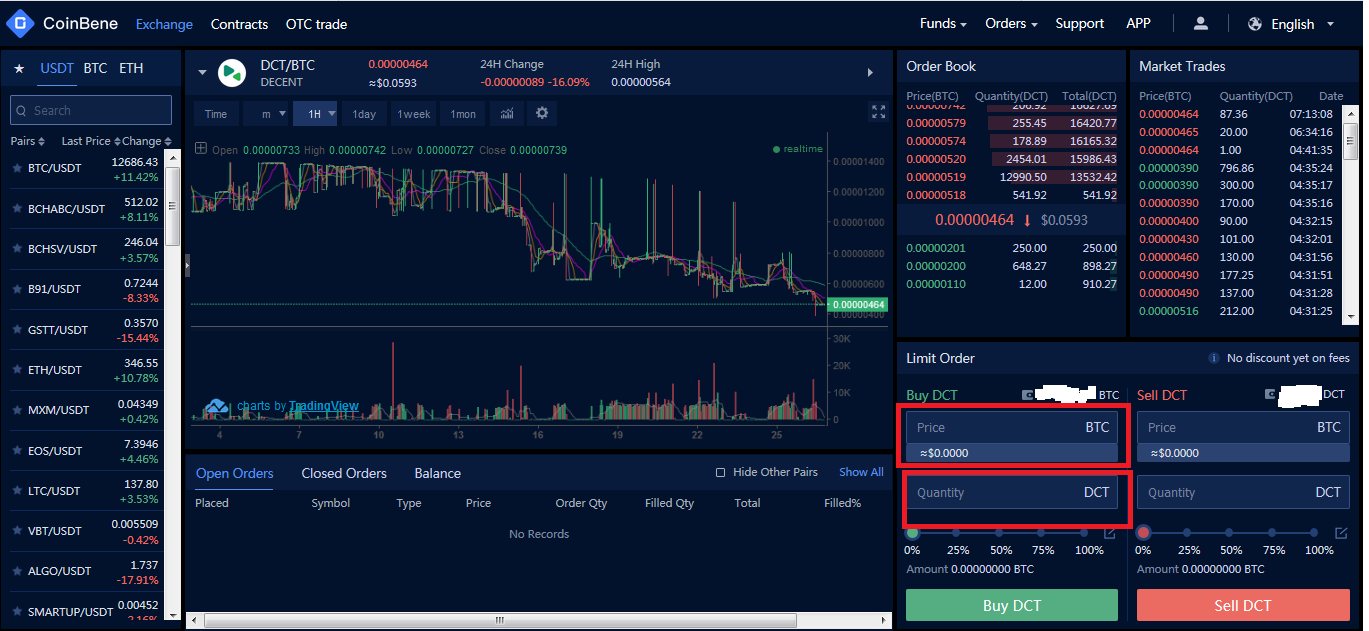Open the Orders dropdown menu
This screenshot has height=631, width=1369.
(1011, 23)
